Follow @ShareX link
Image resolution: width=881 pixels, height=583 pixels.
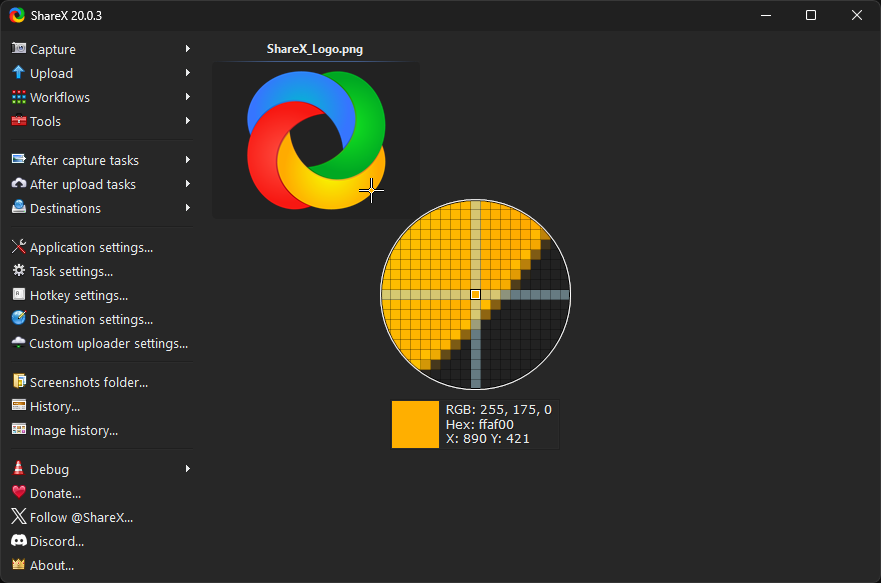pos(101,517)
